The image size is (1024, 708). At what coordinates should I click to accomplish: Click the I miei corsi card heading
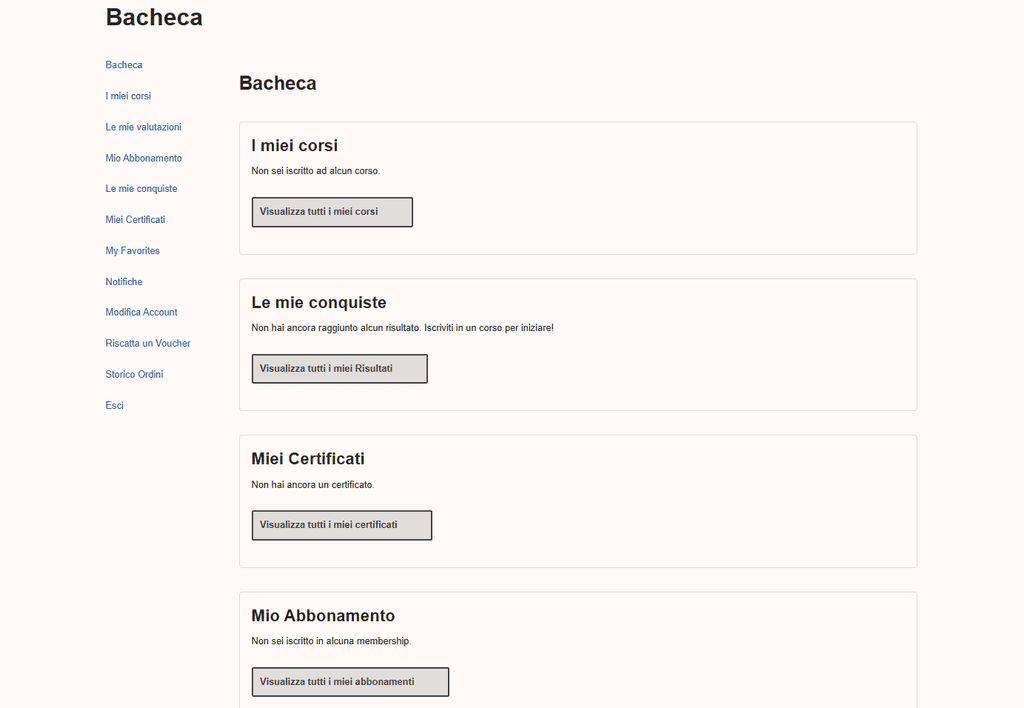pos(295,146)
